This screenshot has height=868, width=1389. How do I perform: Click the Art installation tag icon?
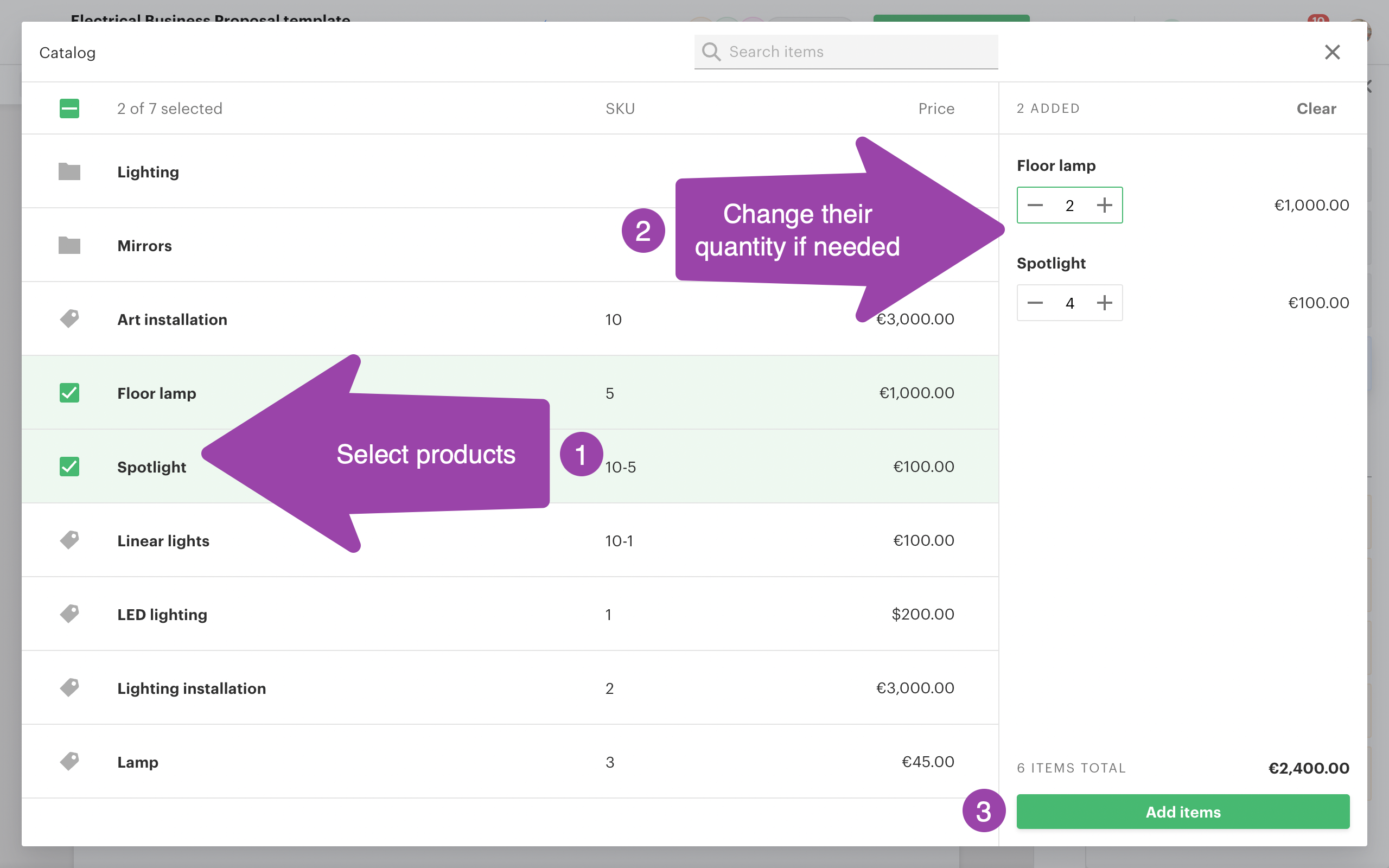point(69,318)
